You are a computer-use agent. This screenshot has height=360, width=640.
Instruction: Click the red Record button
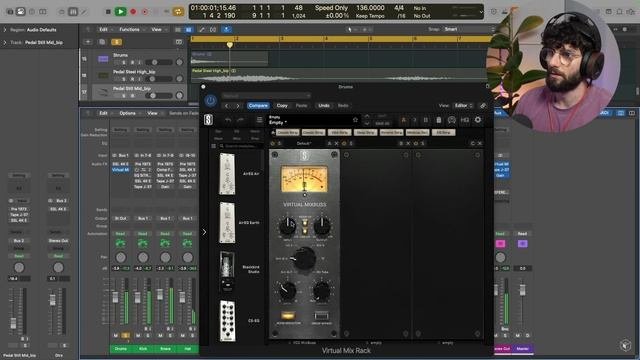(133, 12)
